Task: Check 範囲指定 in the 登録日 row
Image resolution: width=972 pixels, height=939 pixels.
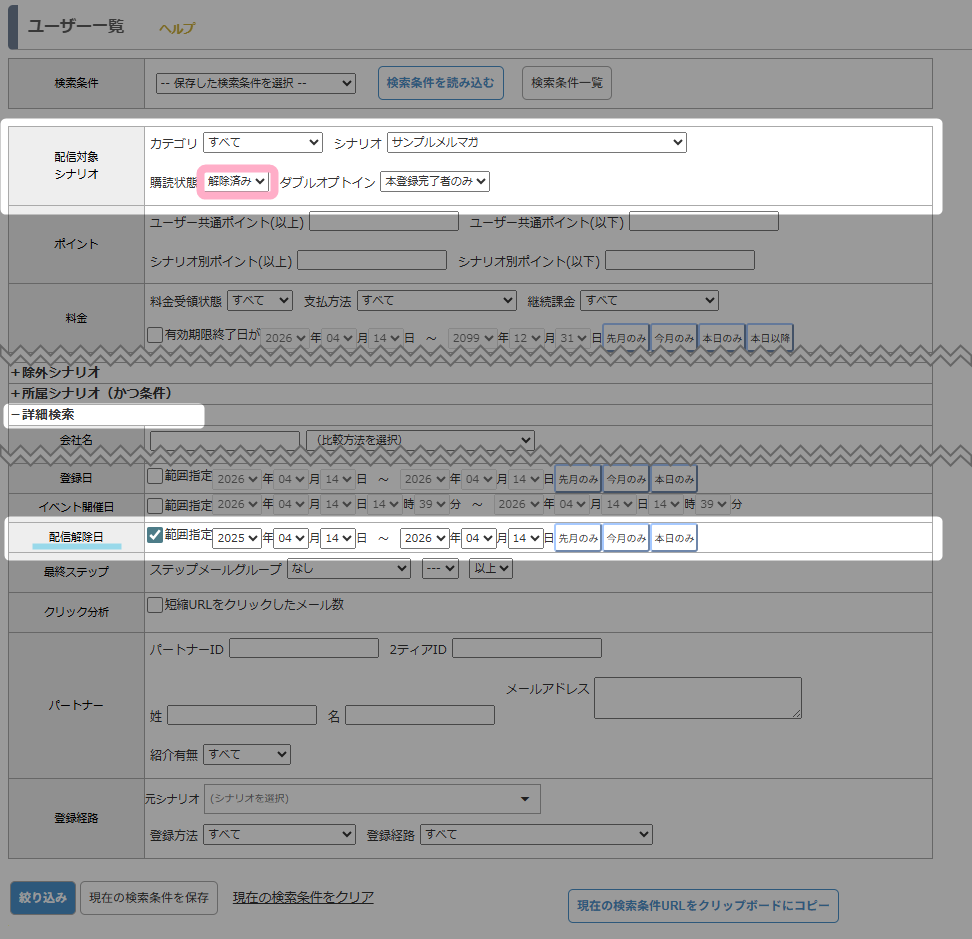Action: pos(155,477)
